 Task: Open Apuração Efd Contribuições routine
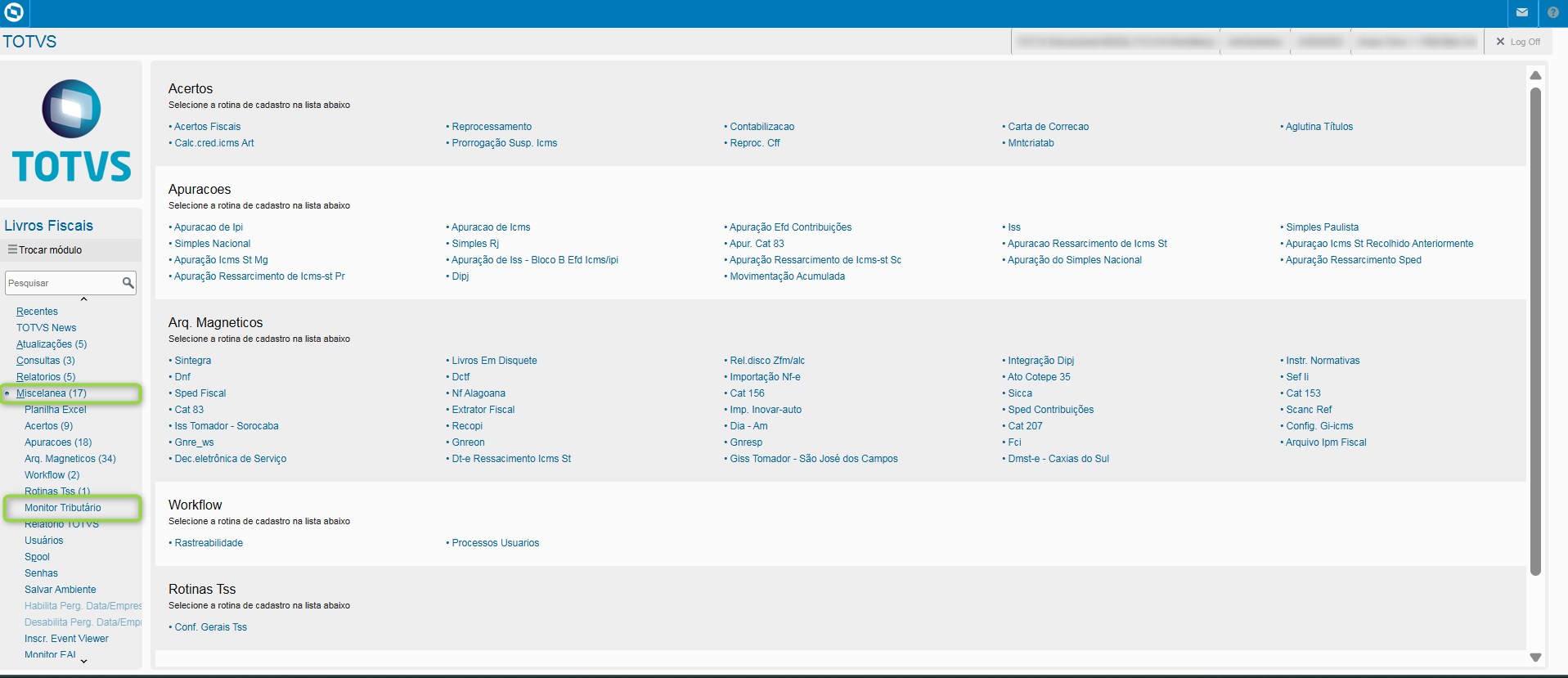click(791, 227)
